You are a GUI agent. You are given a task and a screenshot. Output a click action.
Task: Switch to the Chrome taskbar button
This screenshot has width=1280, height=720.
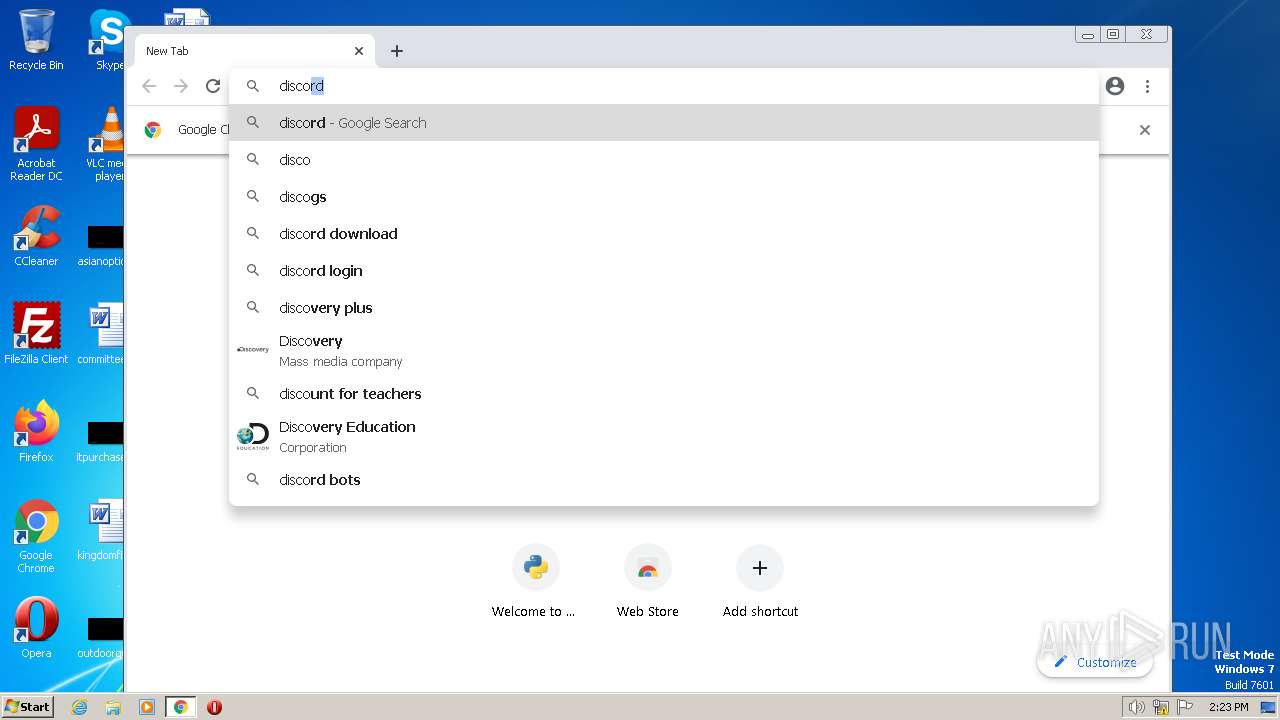click(x=181, y=707)
